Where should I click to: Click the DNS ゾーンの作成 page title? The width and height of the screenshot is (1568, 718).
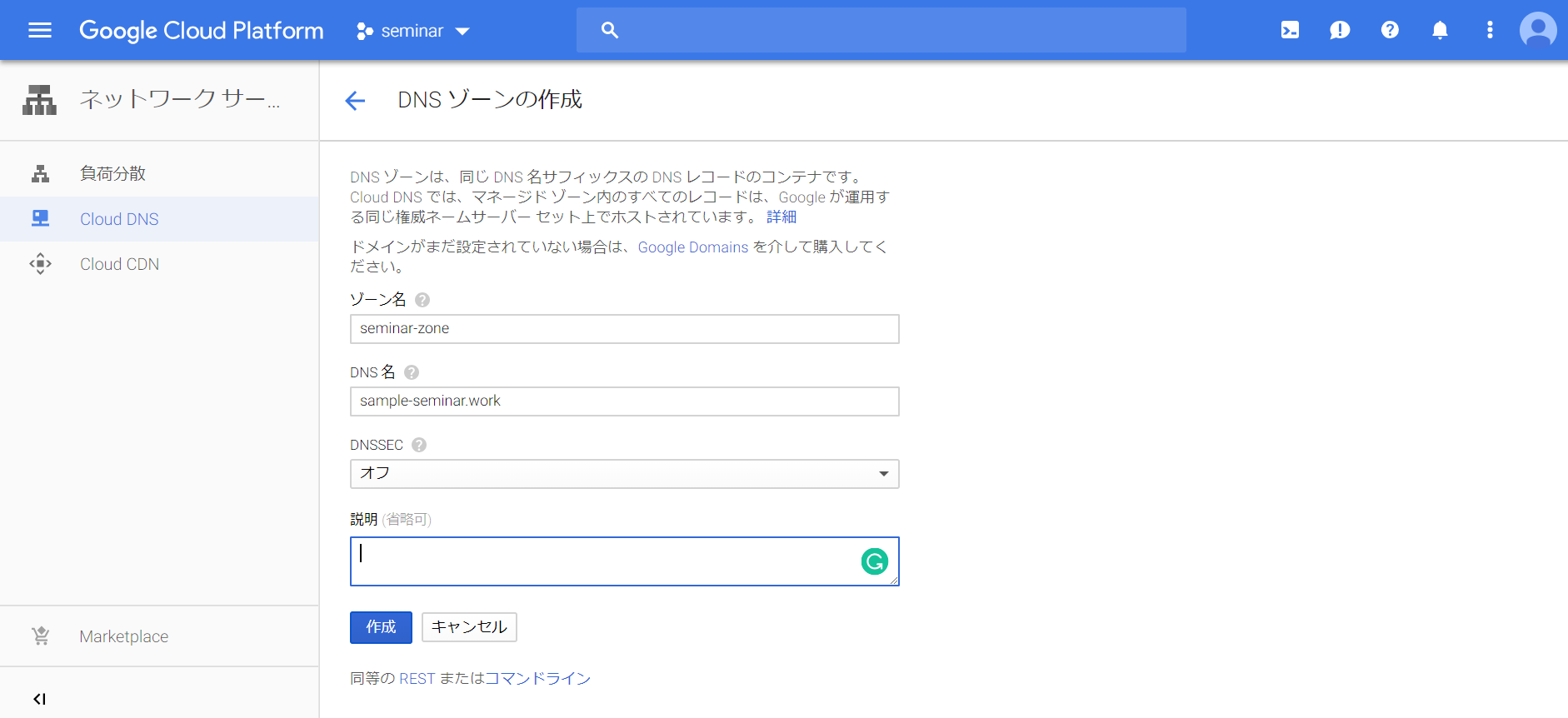pos(490,100)
